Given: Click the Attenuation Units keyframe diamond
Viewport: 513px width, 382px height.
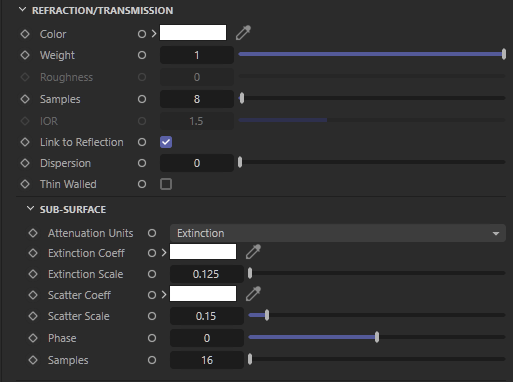Looking at the screenshot, I should [x=33, y=233].
